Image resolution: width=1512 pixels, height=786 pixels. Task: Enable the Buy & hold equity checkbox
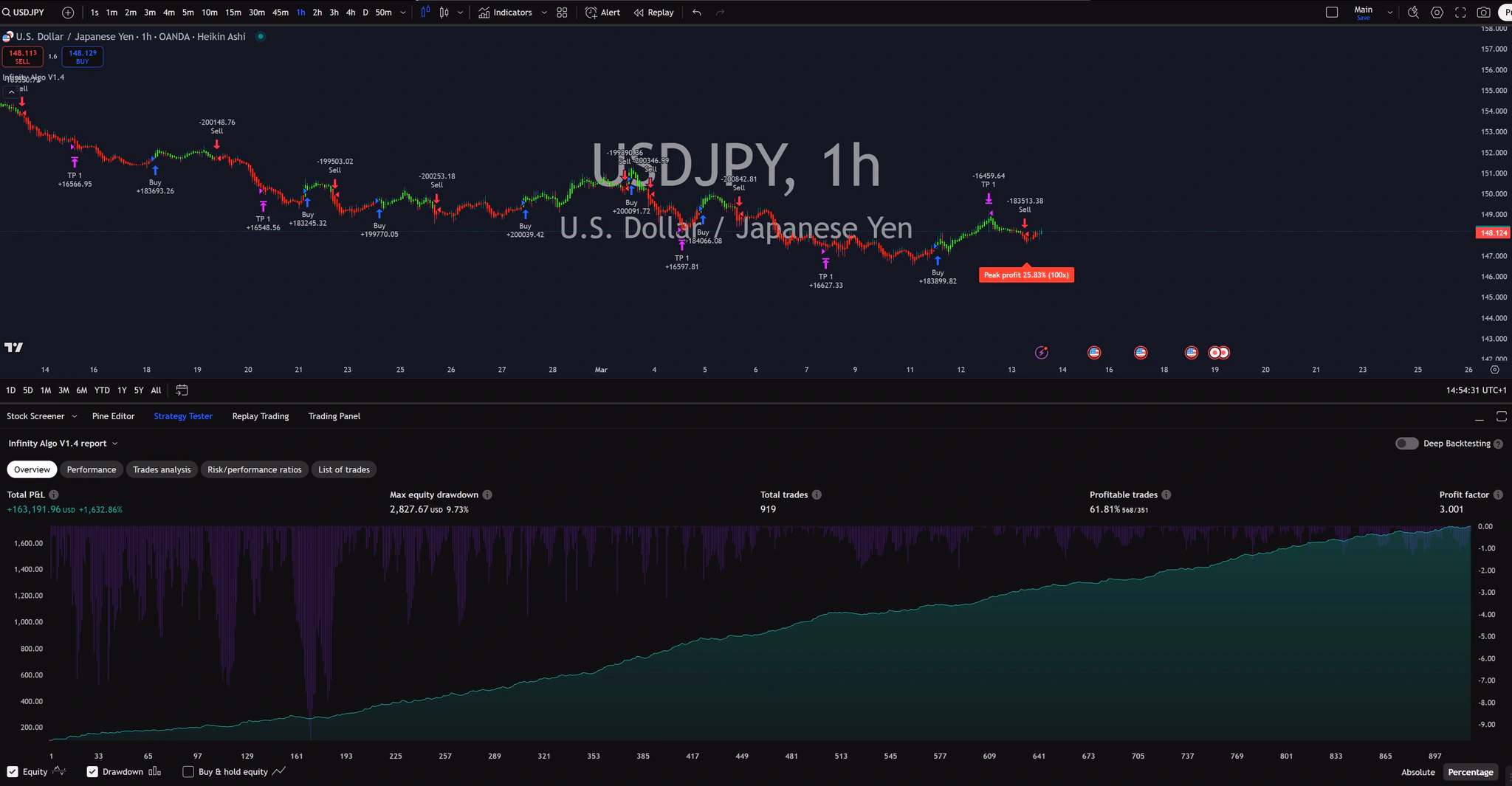[189, 772]
